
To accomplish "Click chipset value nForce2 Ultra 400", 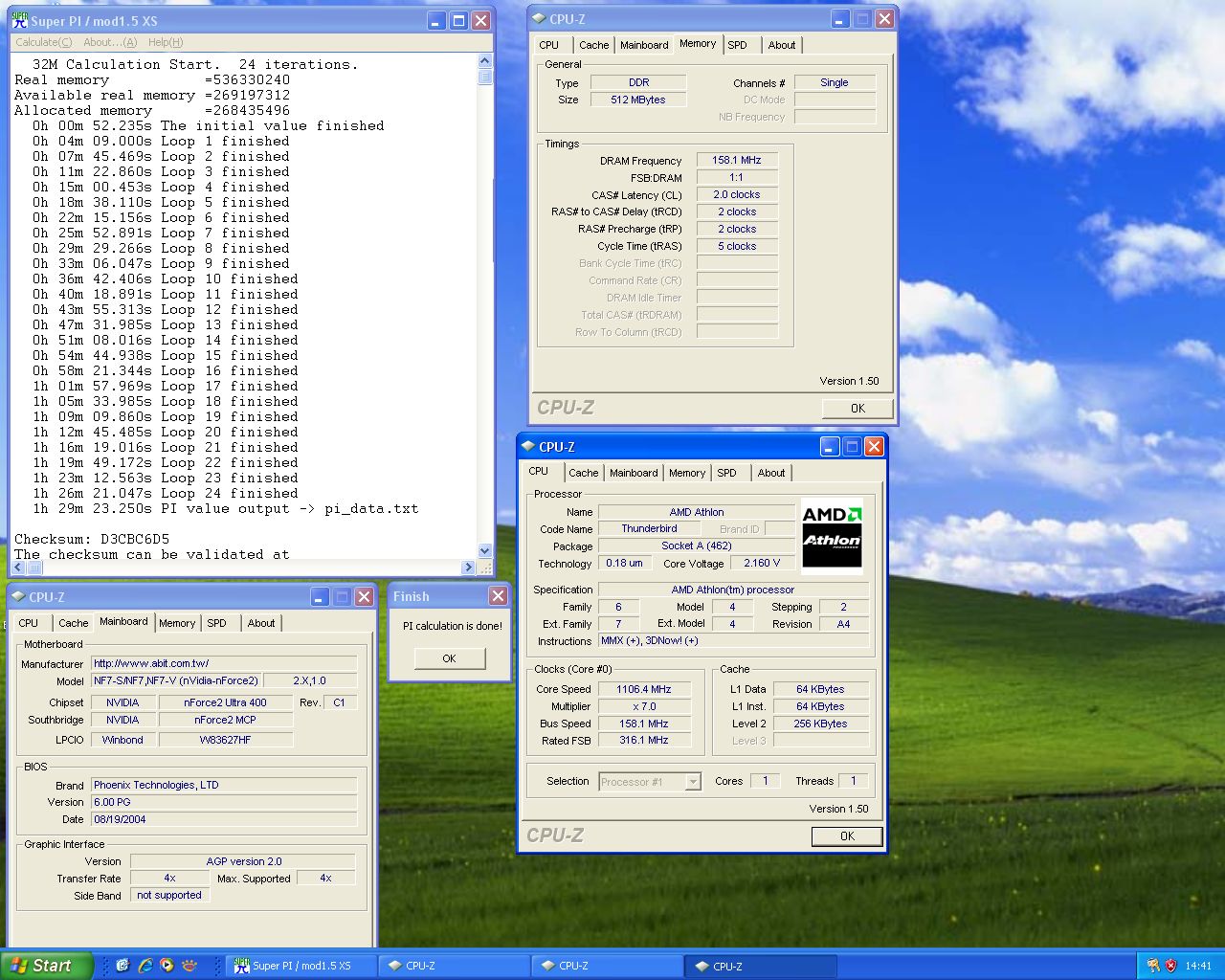I will pyautogui.click(x=225, y=702).
